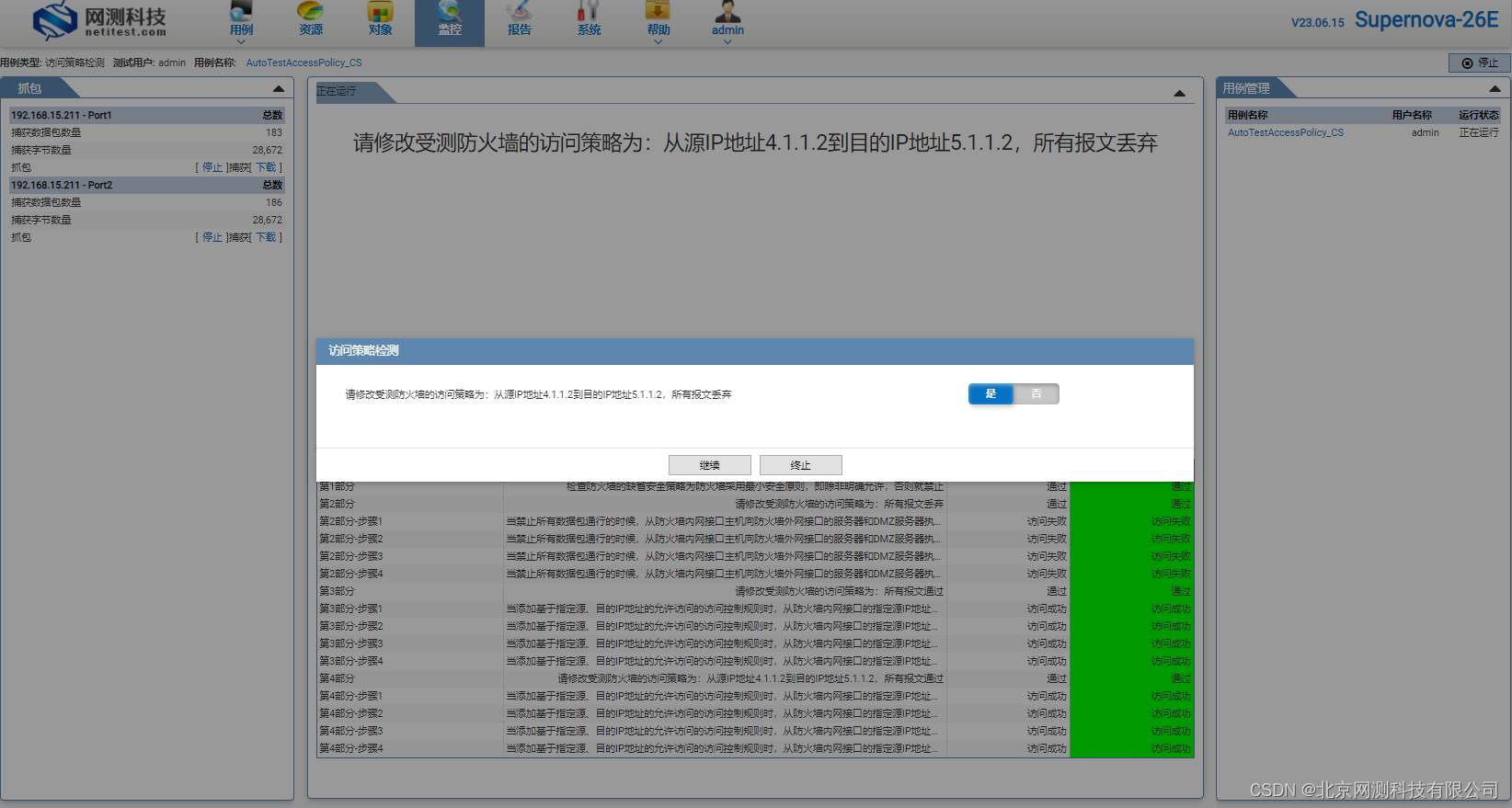Click the green 访问成功 cell of 第4部分-步骤4
1512x808 pixels.
click(x=1132, y=748)
